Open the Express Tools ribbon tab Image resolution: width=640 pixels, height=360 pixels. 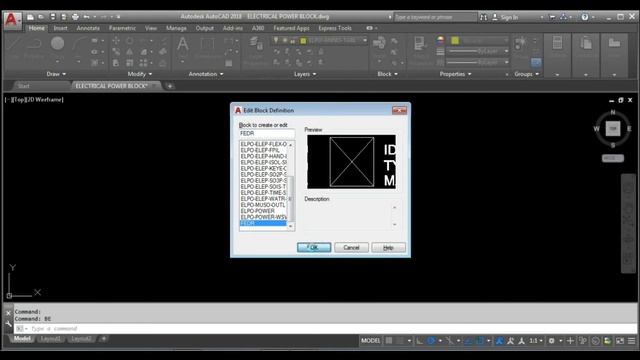coord(335,28)
